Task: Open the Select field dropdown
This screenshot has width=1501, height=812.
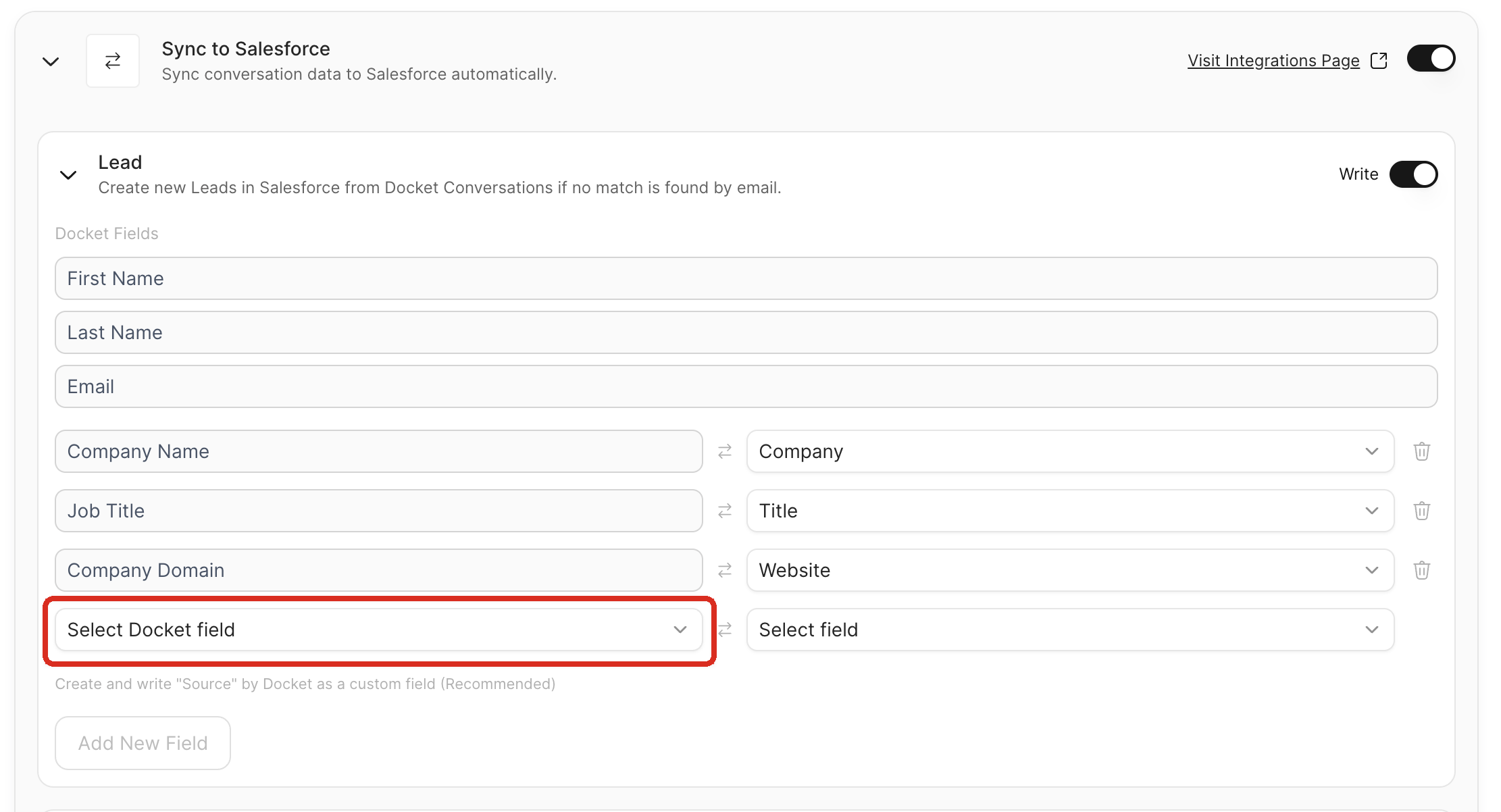Action: point(1070,630)
